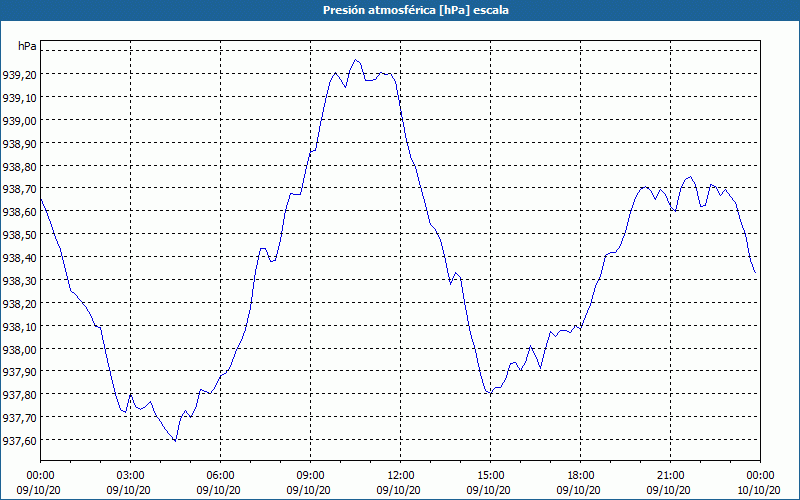Pick the 937,70 axis label
The width and height of the screenshot is (800, 500).
pos(19,418)
